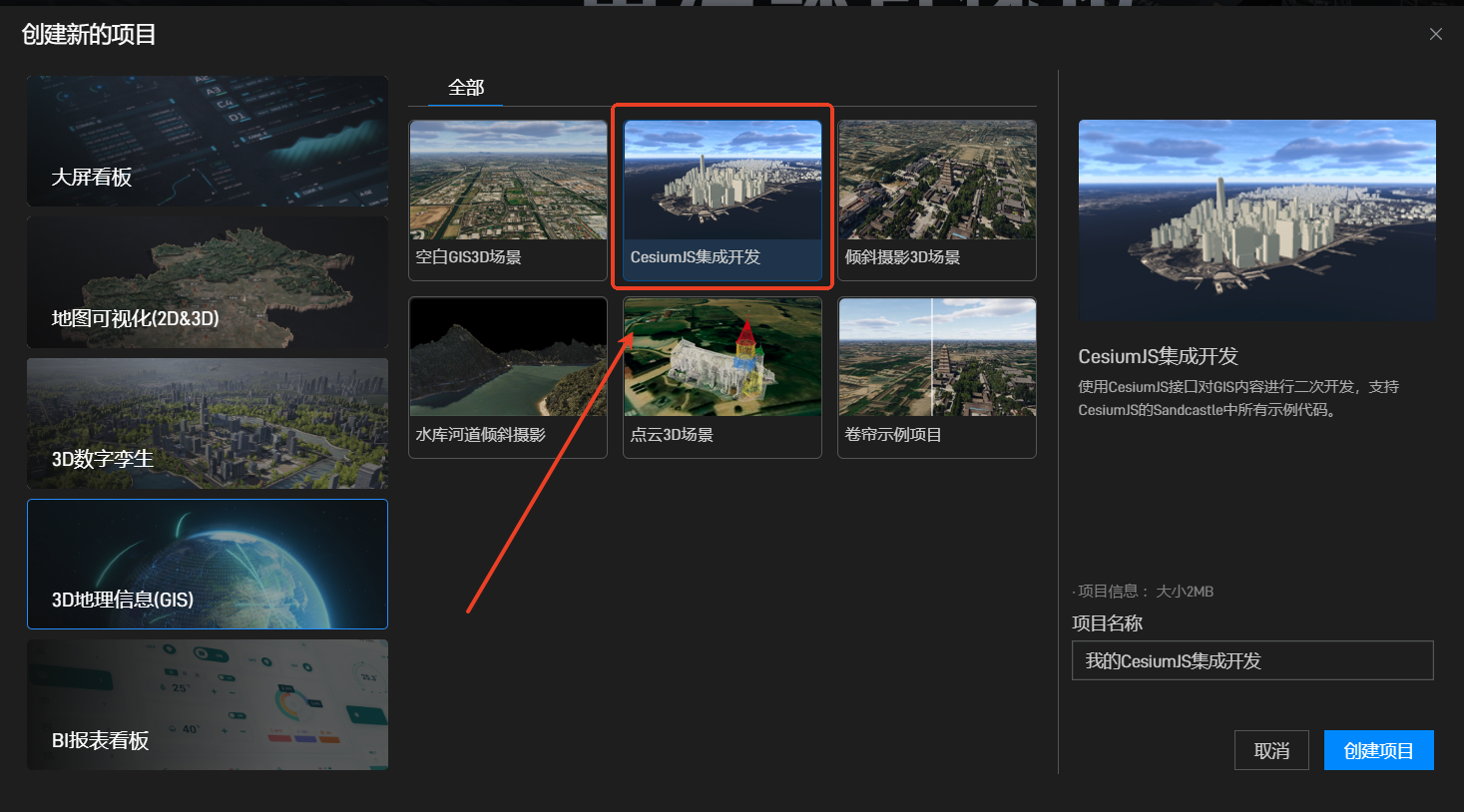Open the BI报表看板 category
This screenshot has height=812, width=1464.
208,704
